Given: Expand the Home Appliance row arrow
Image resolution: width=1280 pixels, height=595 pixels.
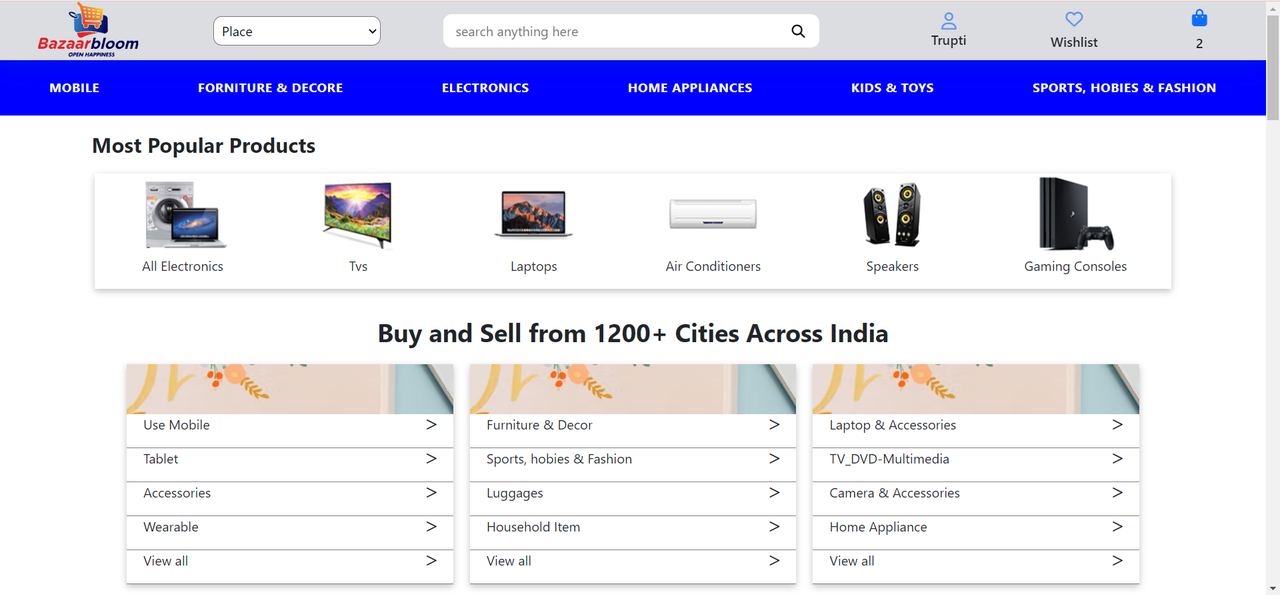Looking at the screenshot, I should pos(1117,527).
